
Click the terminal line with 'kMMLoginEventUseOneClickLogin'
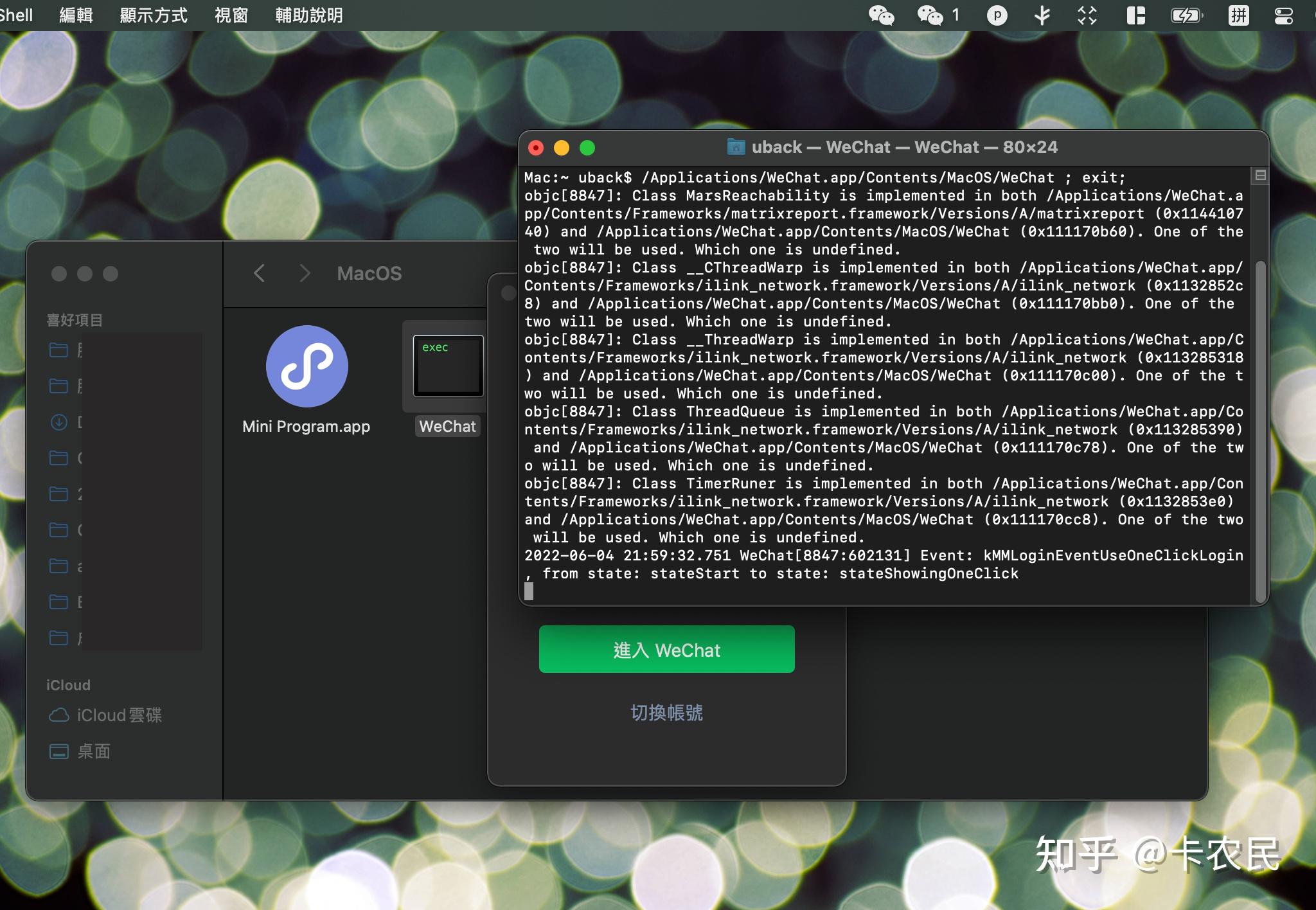[884, 555]
